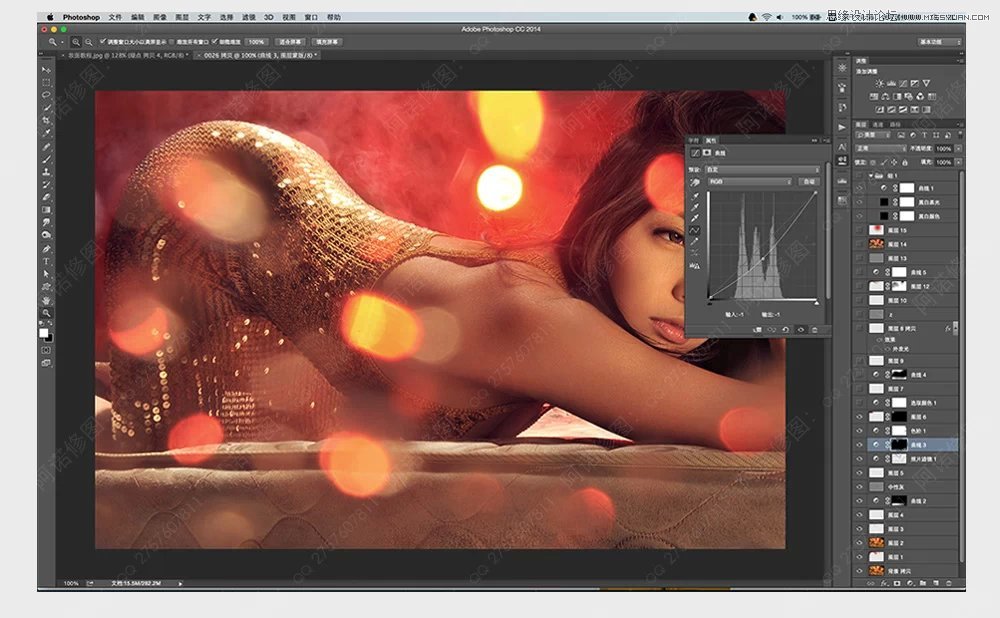Activate the Hand tool
This screenshot has height=618, width=1000.
(46, 299)
